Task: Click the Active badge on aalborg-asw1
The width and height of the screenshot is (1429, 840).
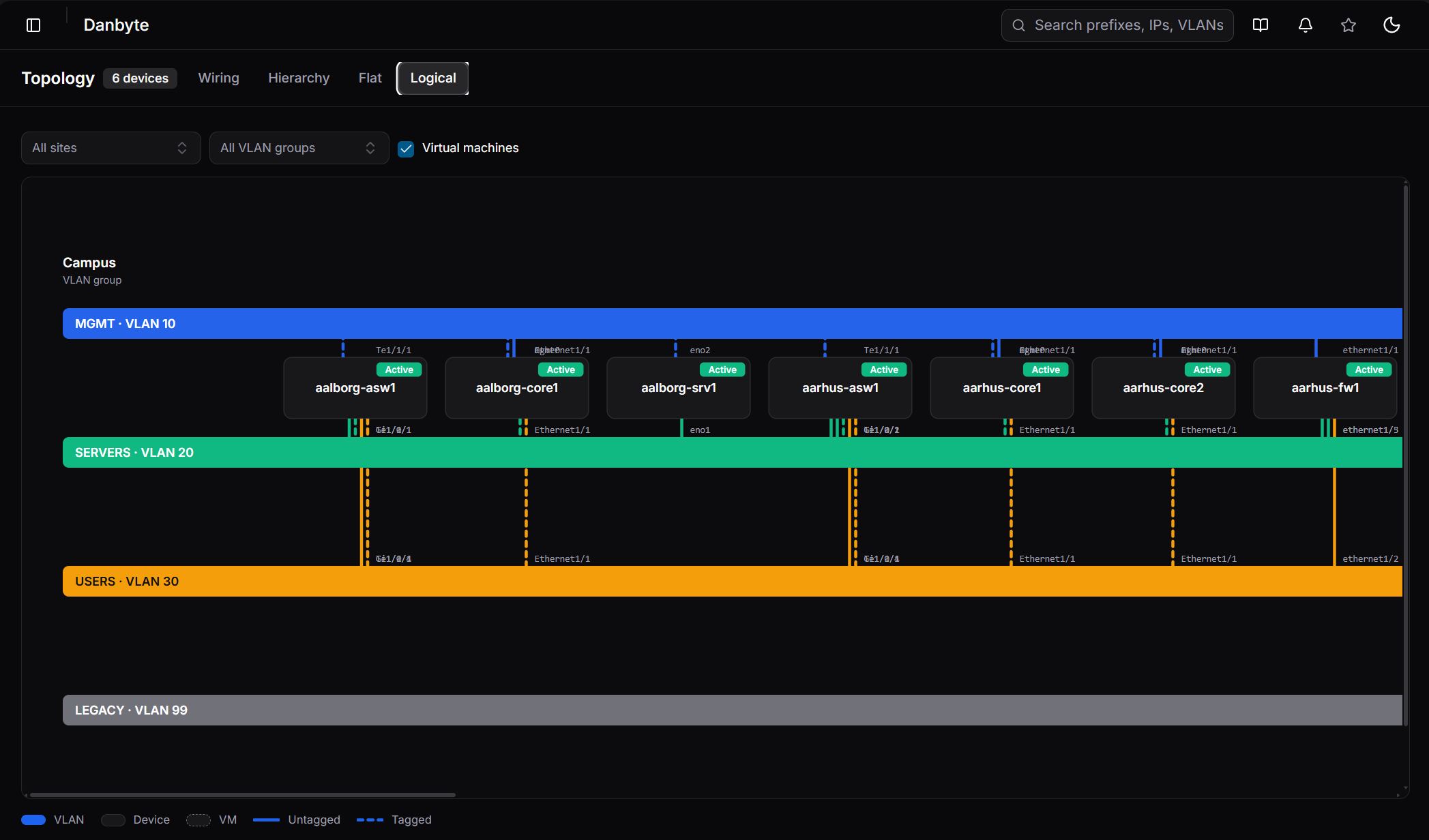Action: click(x=399, y=370)
